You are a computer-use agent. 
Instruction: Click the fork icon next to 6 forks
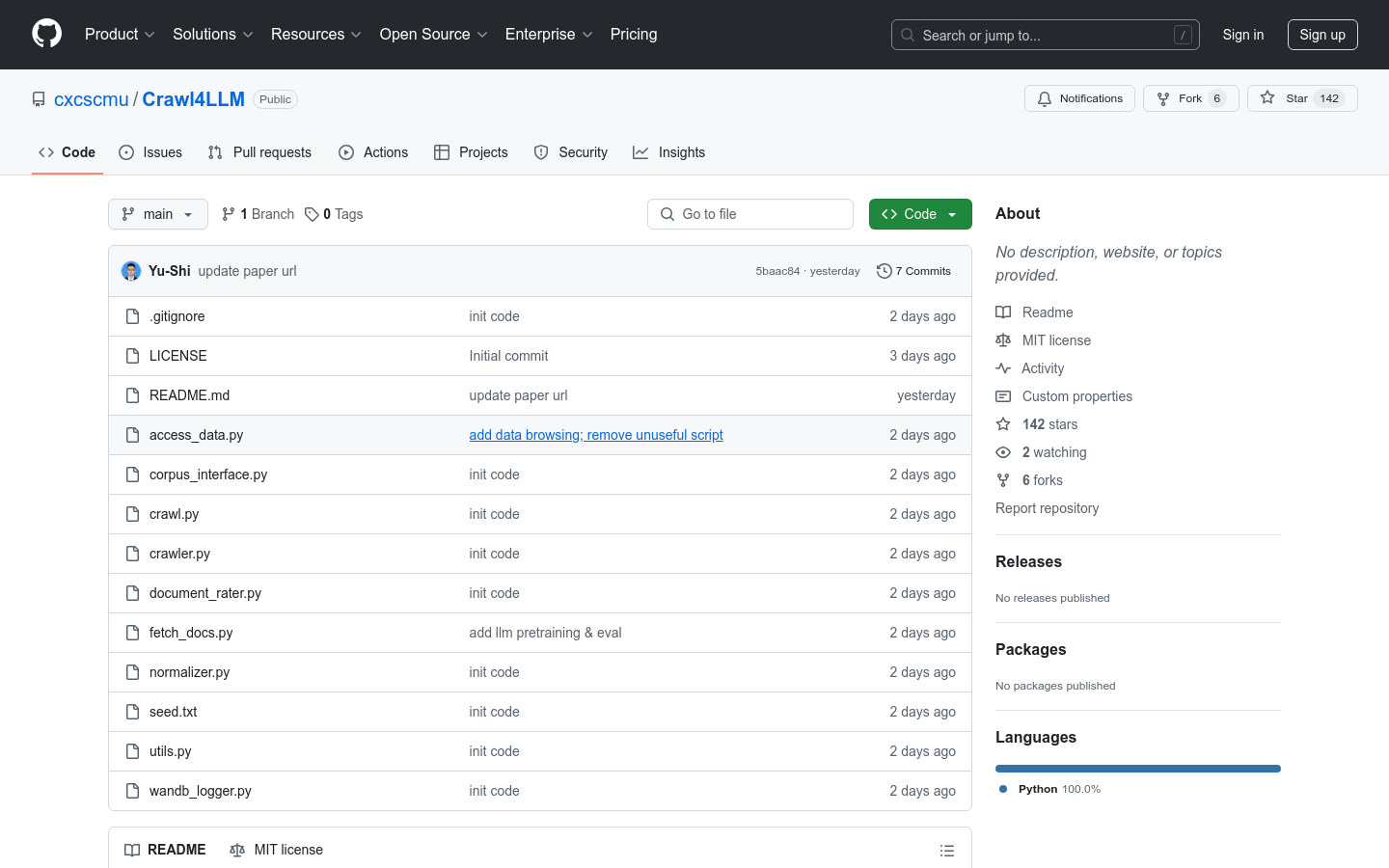pos(1003,480)
